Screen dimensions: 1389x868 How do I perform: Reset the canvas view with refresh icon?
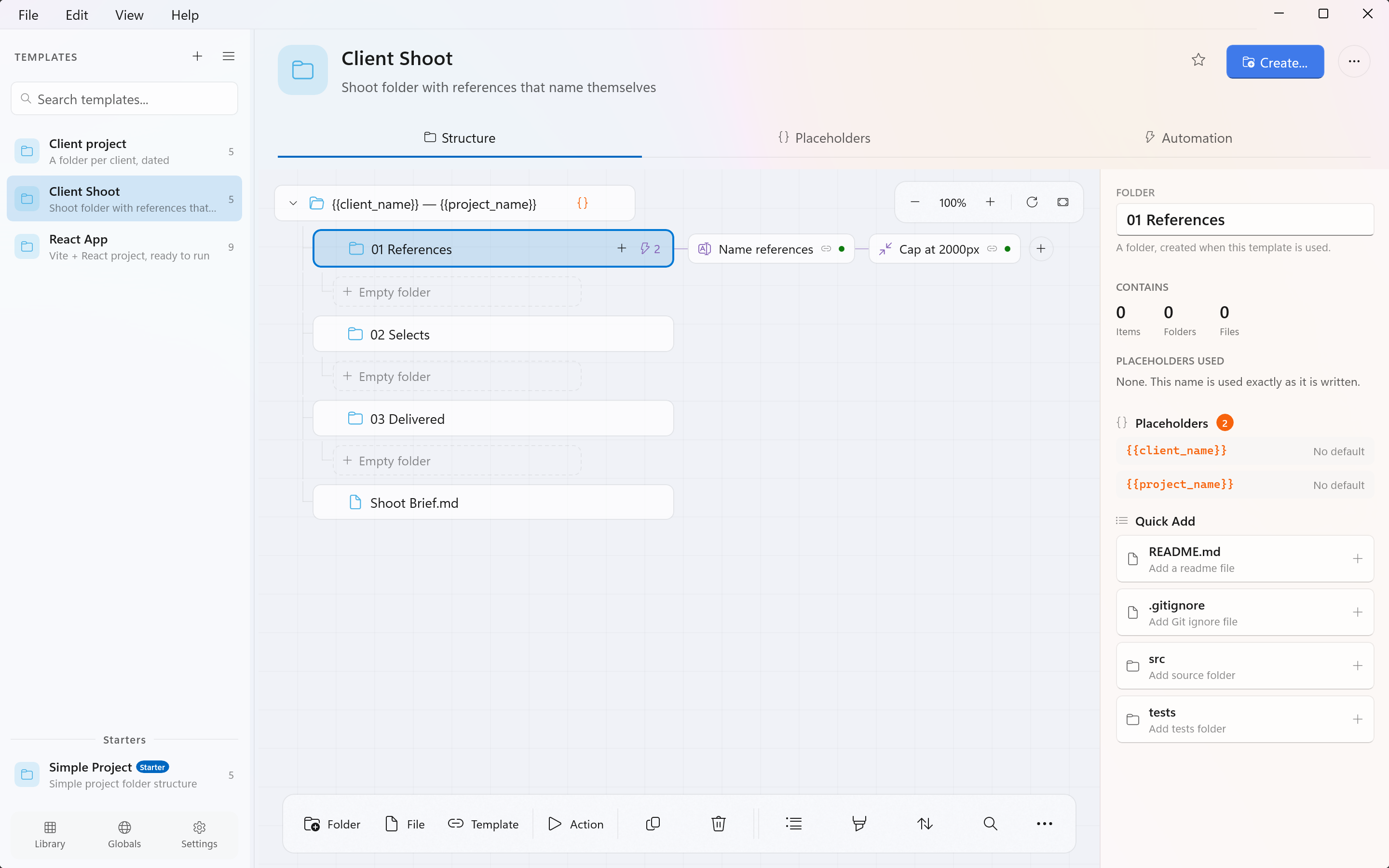pos(1032,202)
